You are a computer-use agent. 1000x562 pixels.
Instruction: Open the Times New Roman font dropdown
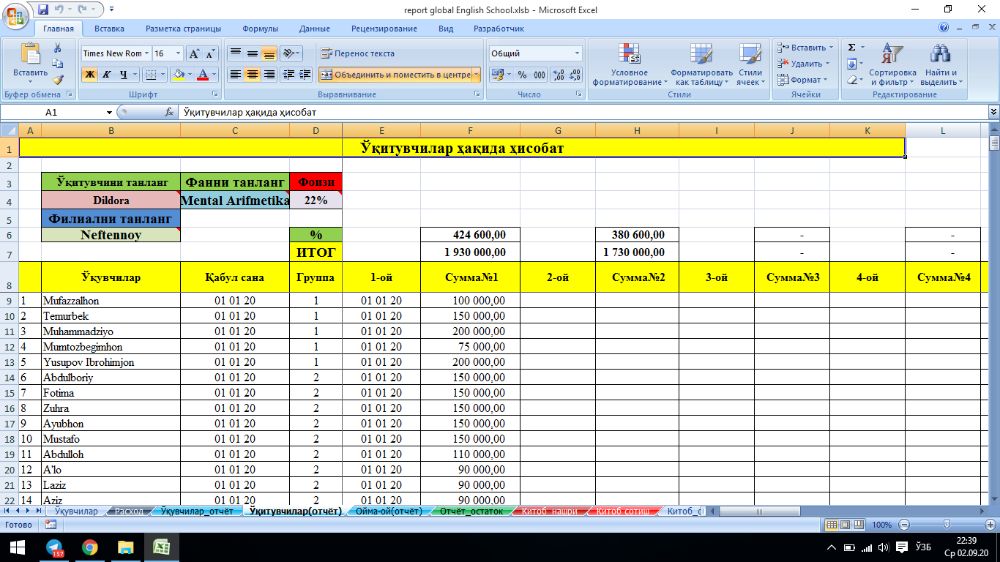coord(147,54)
